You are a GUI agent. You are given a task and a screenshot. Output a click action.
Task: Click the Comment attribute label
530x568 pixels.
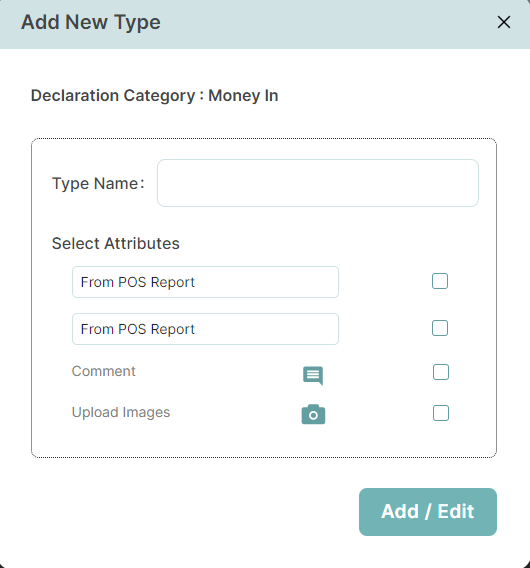104,371
